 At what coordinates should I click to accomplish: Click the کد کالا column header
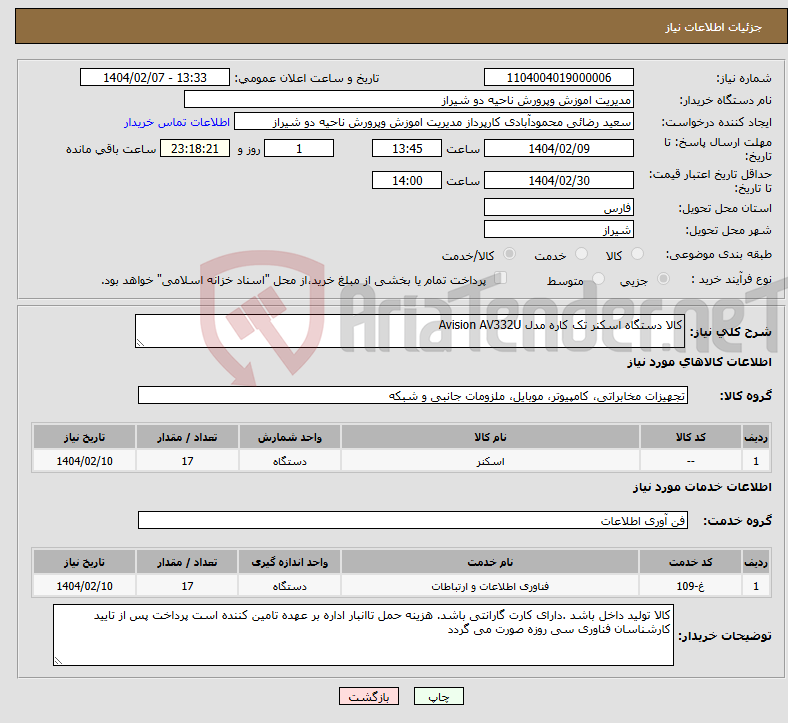[x=691, y=437]
